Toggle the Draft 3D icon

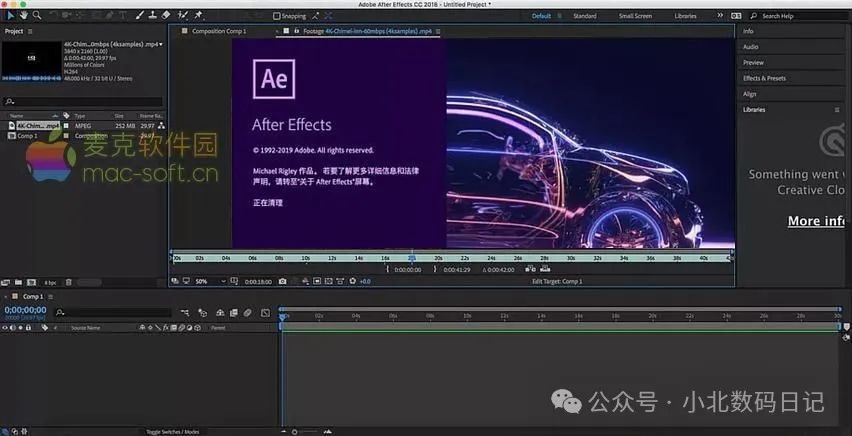point(203,313)
